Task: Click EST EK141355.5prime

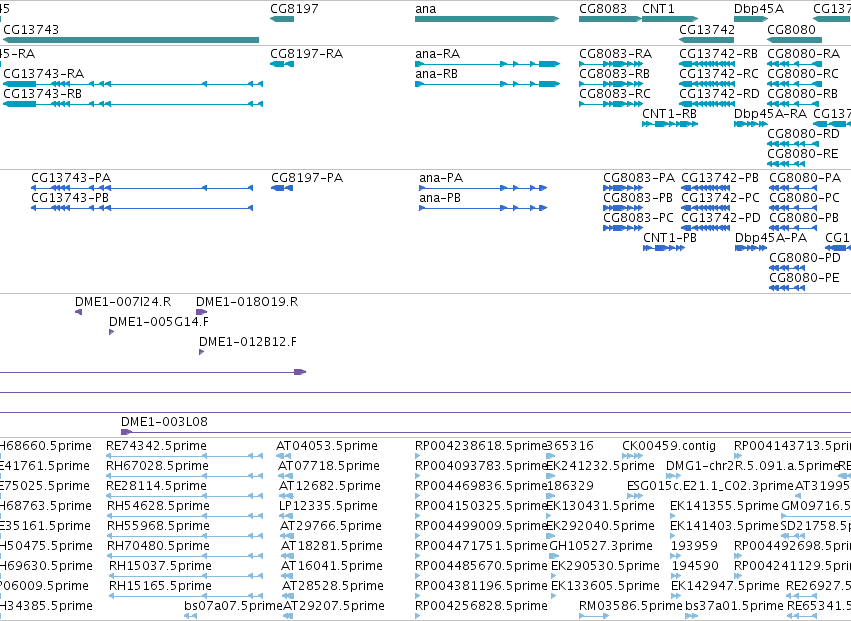Action: click(675, 517)
